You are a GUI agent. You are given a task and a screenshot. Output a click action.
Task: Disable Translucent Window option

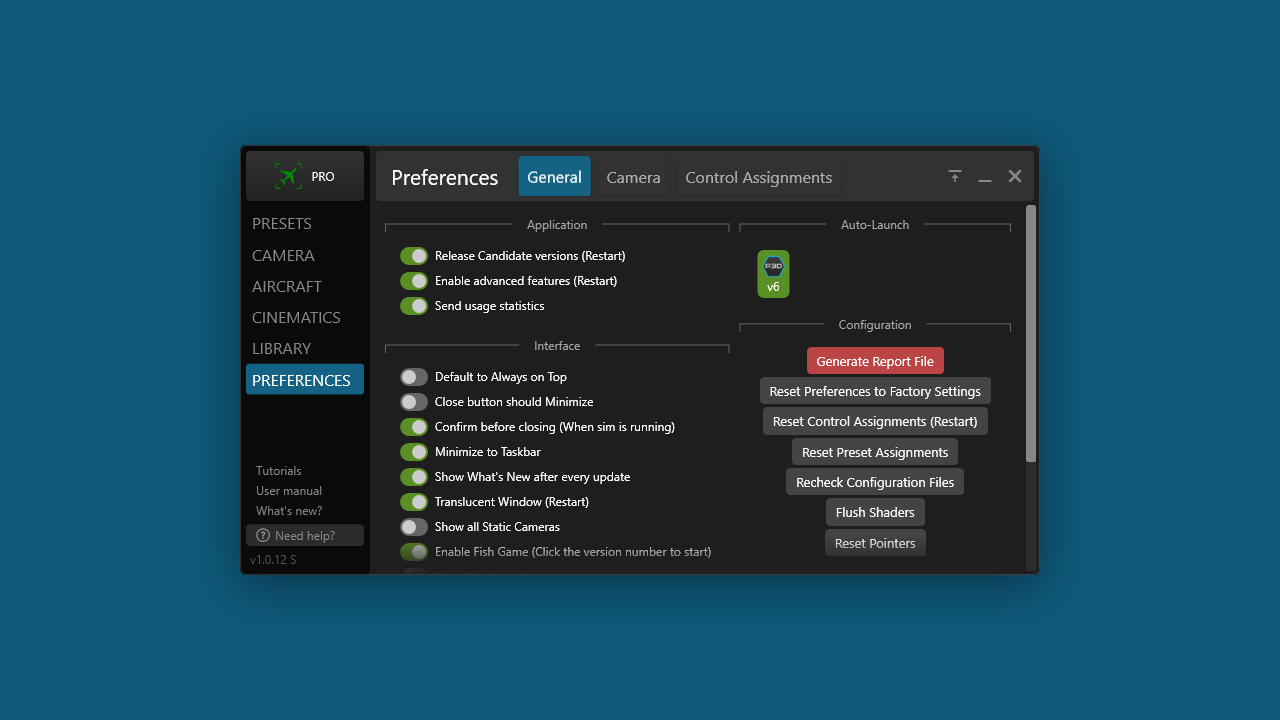pos(414,502)
